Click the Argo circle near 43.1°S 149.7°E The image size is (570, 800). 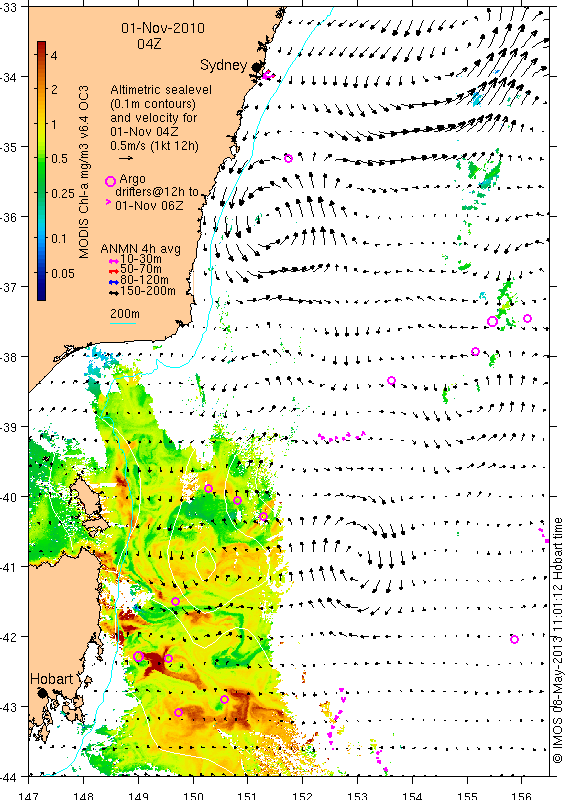[178, 712]
